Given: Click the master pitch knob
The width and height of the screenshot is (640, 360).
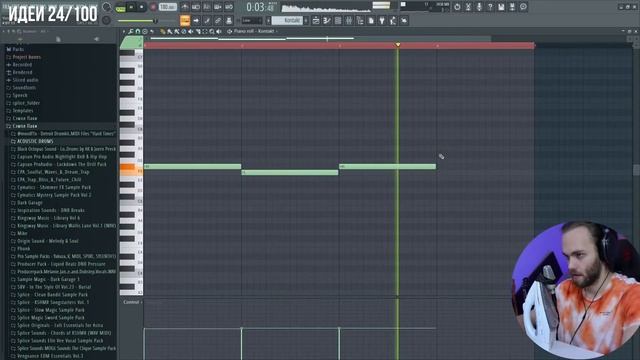Looking at the screenshot, I should [106, 20].
